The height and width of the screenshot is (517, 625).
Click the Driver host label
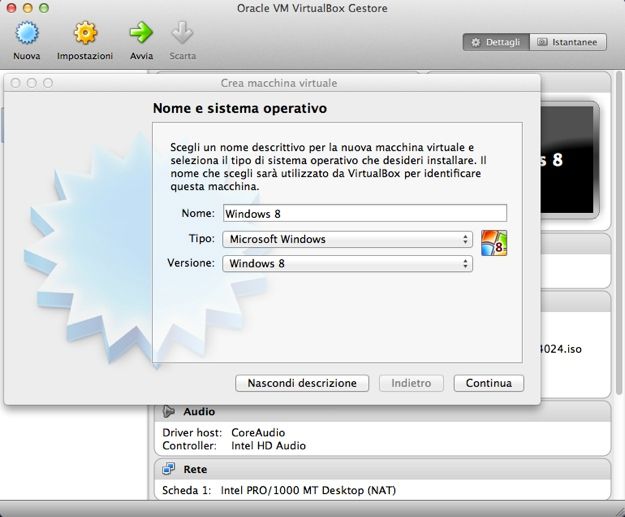coord(192,432)
